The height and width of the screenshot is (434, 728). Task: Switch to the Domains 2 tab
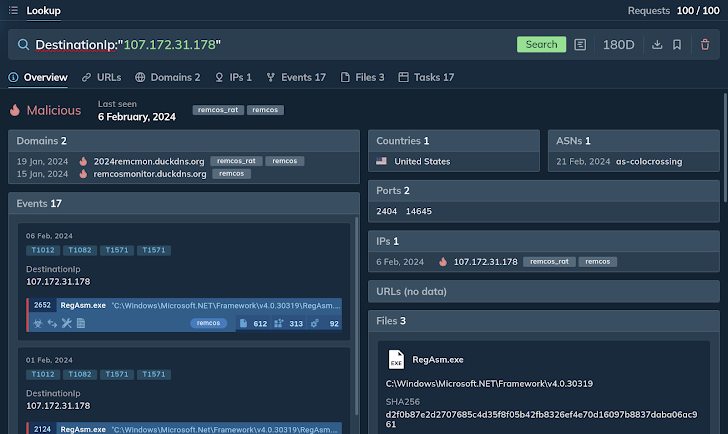(168, 77)
